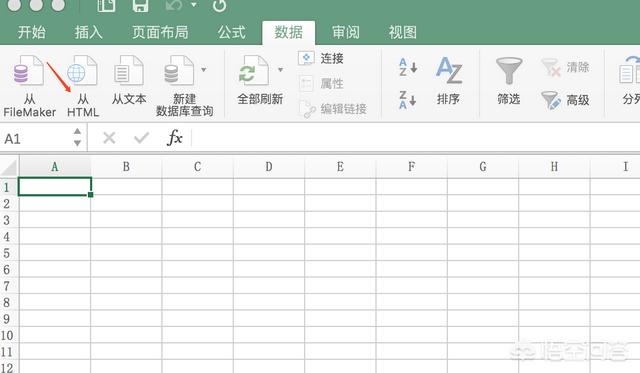Screen dimensions: 640x373
Task: Click Edit Links option
Action: (x=333, y=109)
